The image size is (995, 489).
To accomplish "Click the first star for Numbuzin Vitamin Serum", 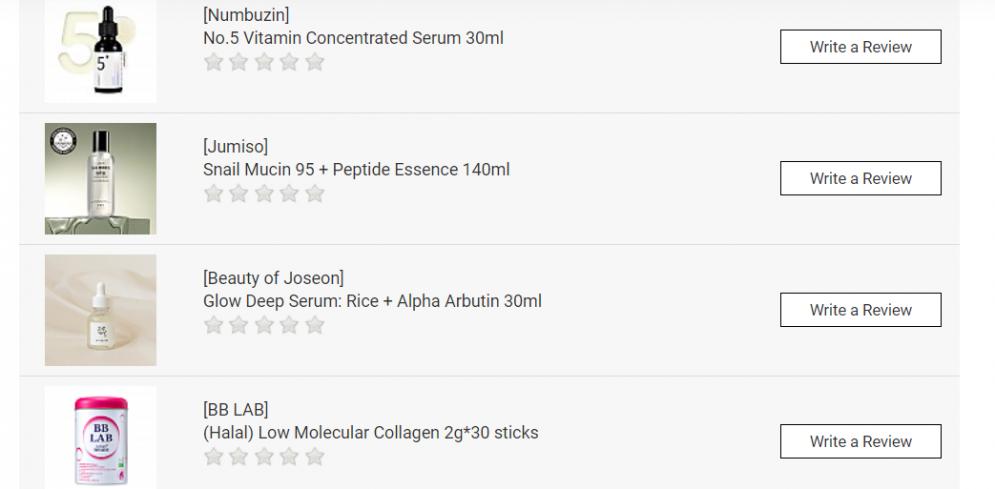I will point(213,62).
